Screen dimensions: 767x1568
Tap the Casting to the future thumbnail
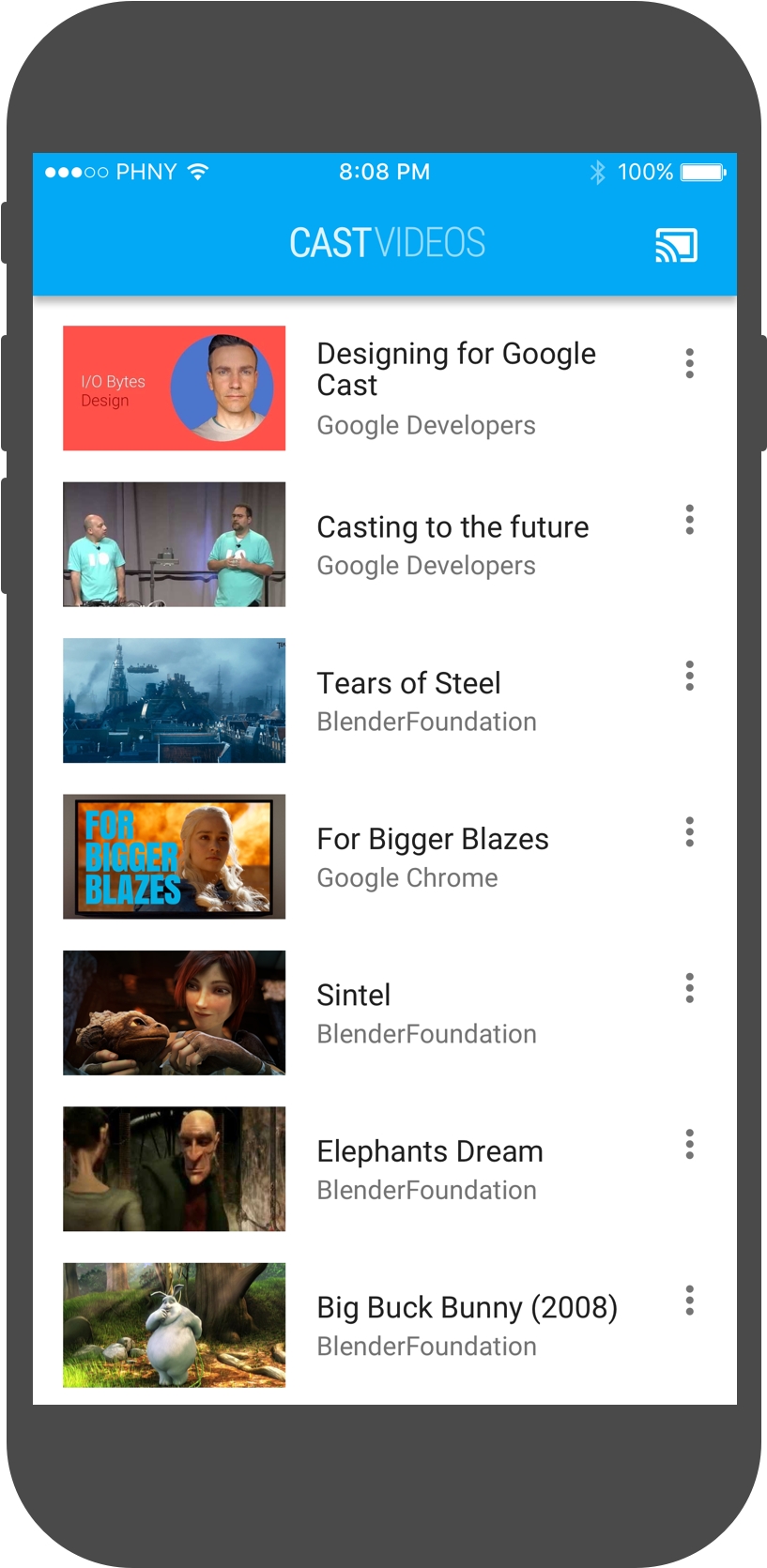click(x=174, y=544)
